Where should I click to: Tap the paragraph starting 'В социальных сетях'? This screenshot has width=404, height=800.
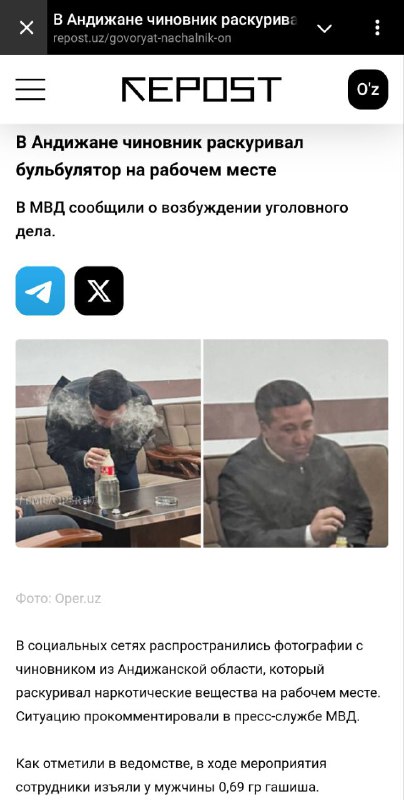(x=198, y=681)
